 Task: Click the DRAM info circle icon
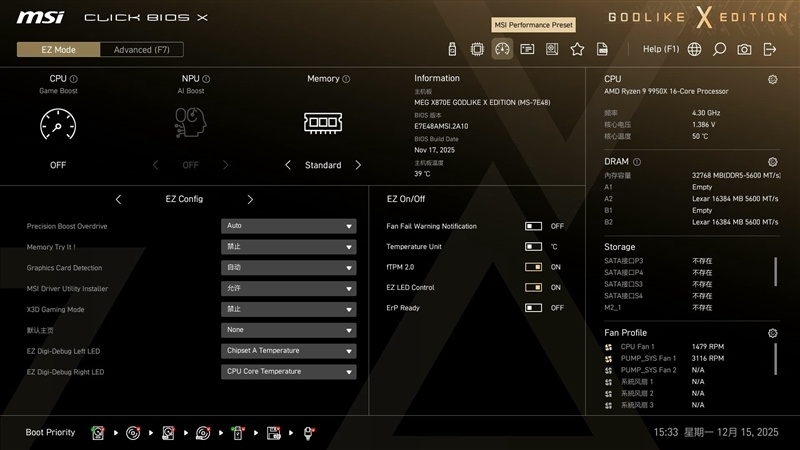coord(637,162)
